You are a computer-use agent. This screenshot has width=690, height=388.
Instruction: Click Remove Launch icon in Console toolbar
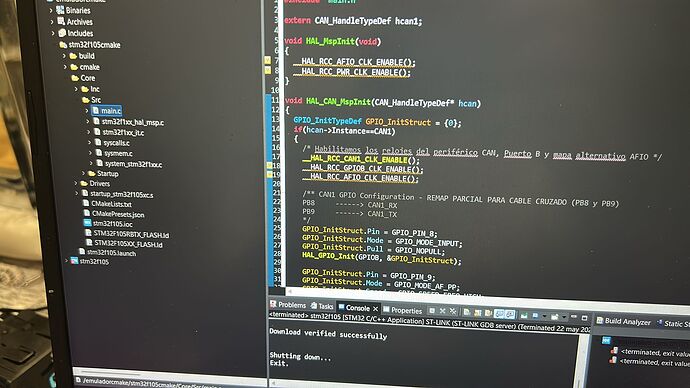click(x=443, y=311)
